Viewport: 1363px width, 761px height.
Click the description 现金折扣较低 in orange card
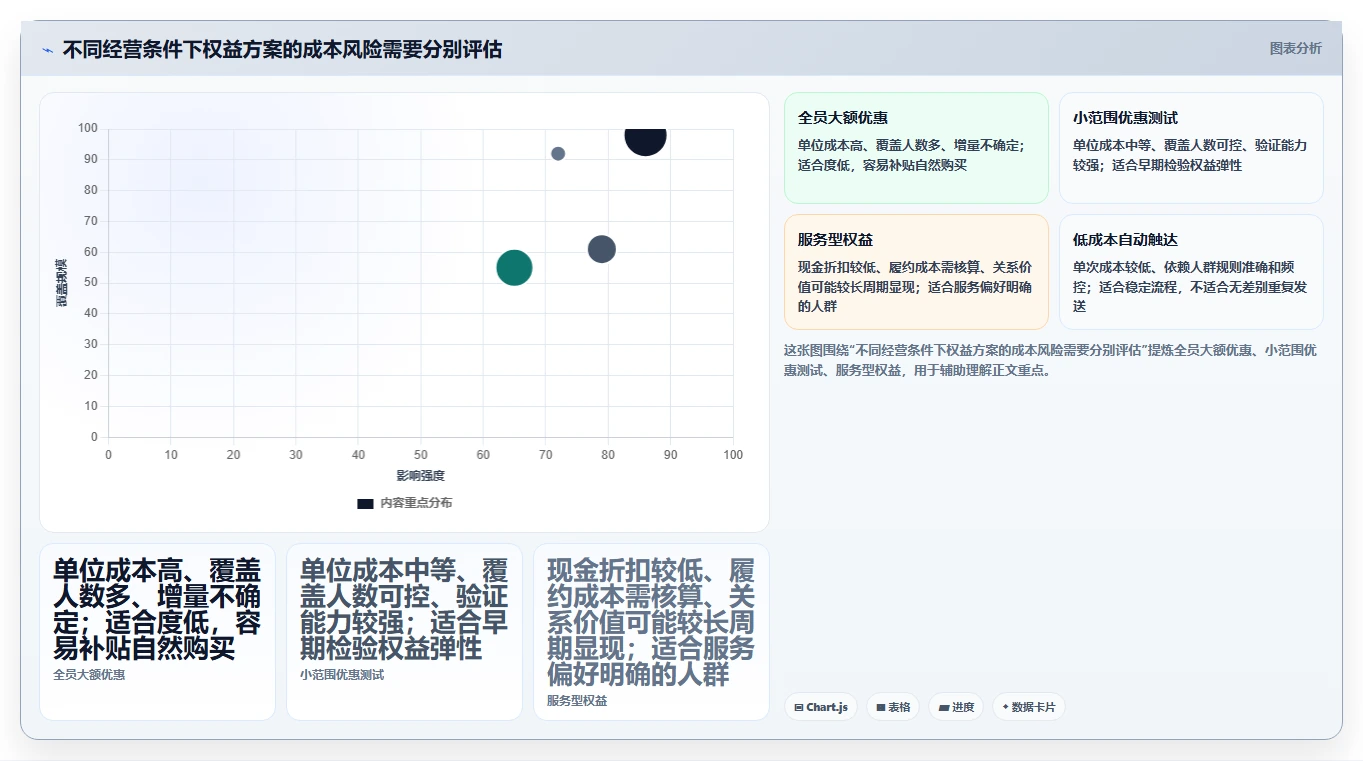click(x=915, y=287)
